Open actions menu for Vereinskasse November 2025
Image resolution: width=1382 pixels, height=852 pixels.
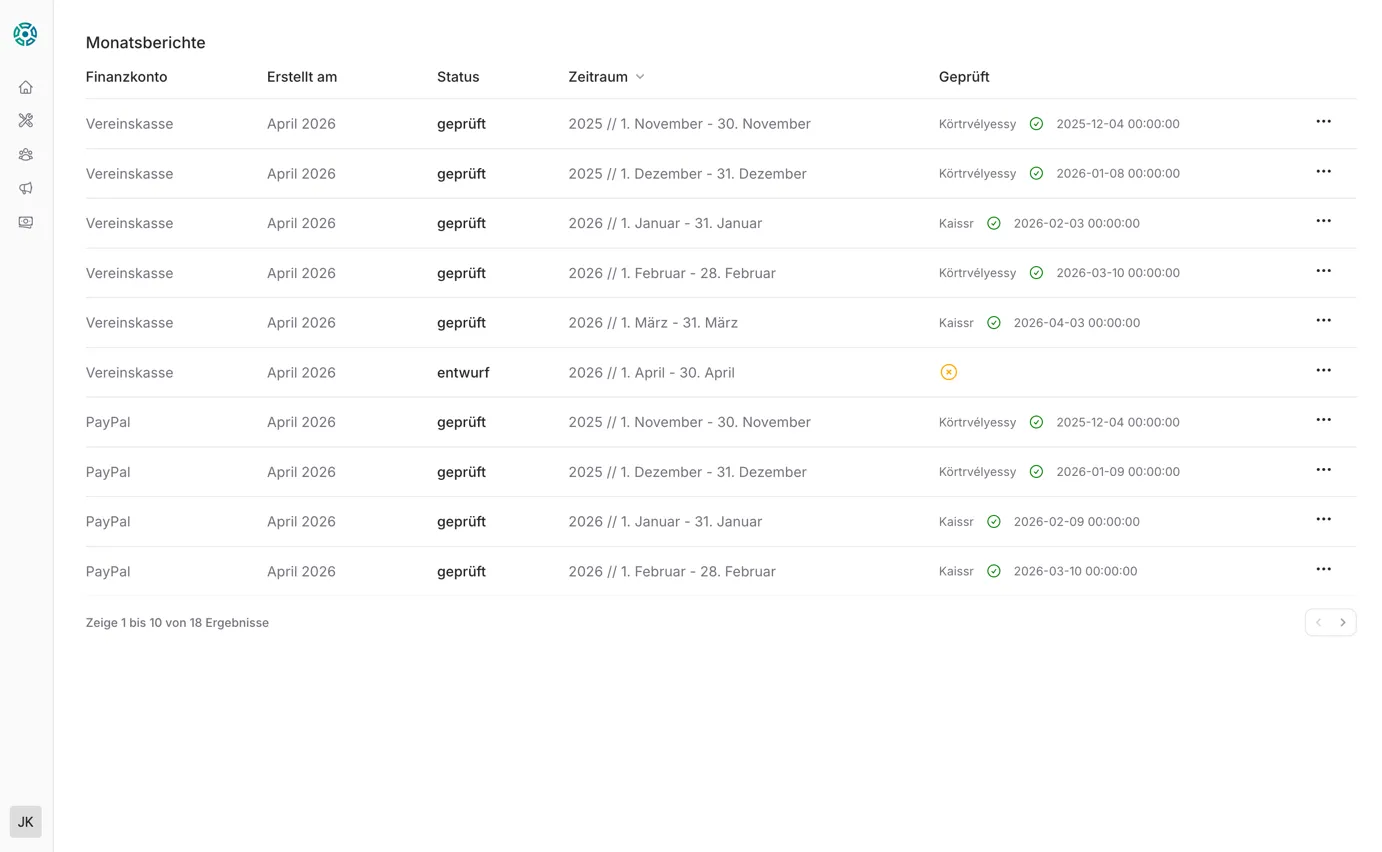click(x=1323, y=122)
